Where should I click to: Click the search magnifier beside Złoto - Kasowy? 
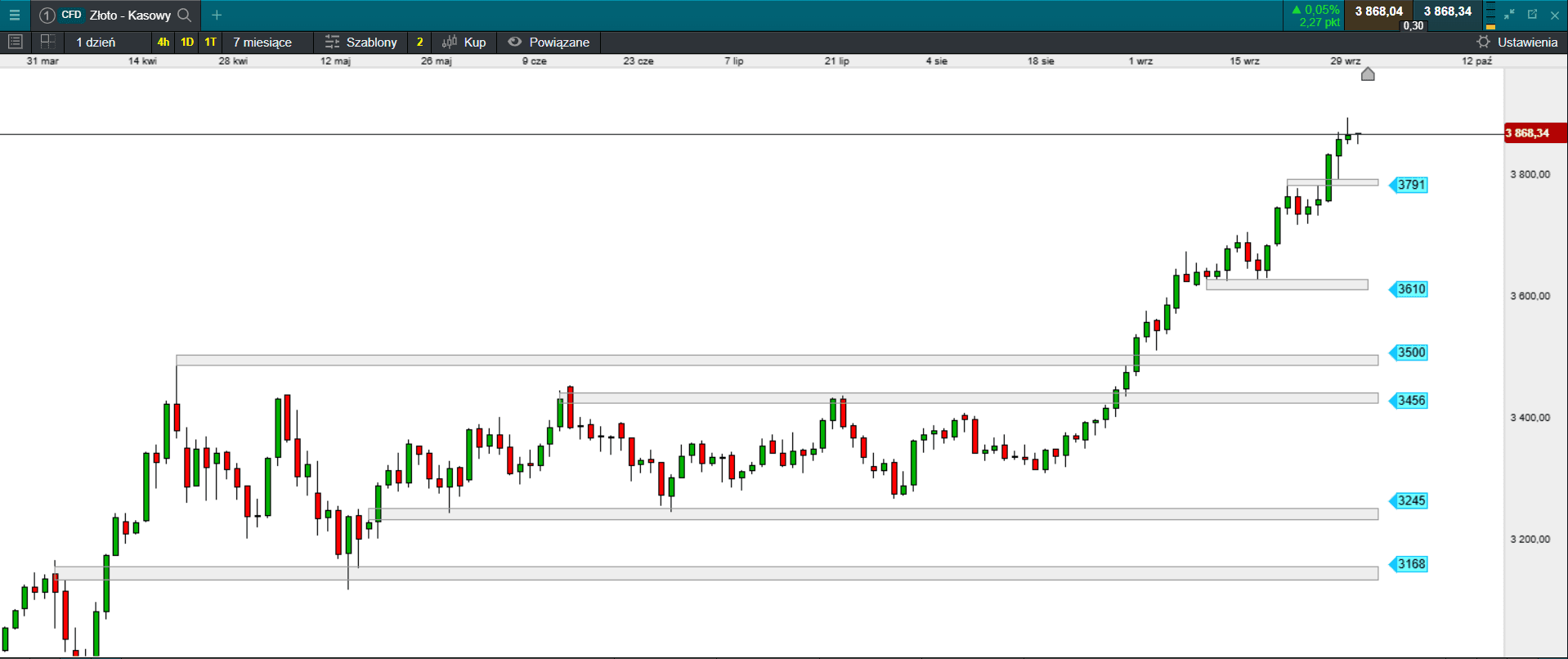click(185, 15)
